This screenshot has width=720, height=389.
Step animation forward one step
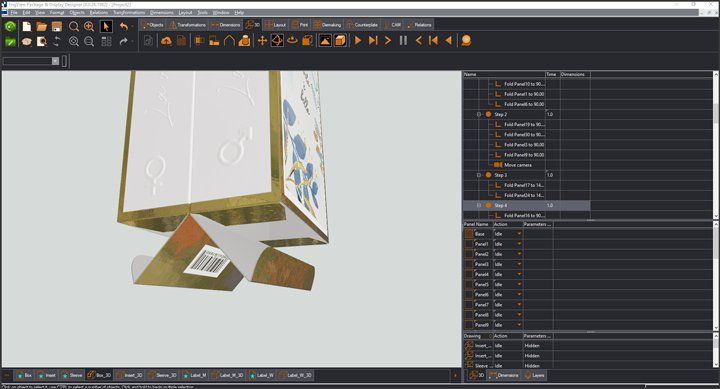(x=388, y=41)
